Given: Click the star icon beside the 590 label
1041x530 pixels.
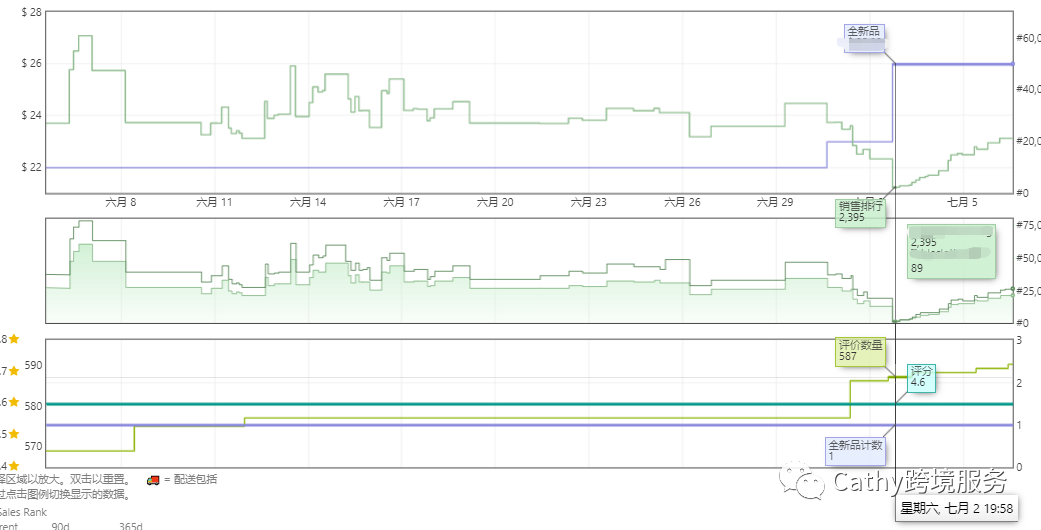Looking at the screenshot, I should 13,371.
